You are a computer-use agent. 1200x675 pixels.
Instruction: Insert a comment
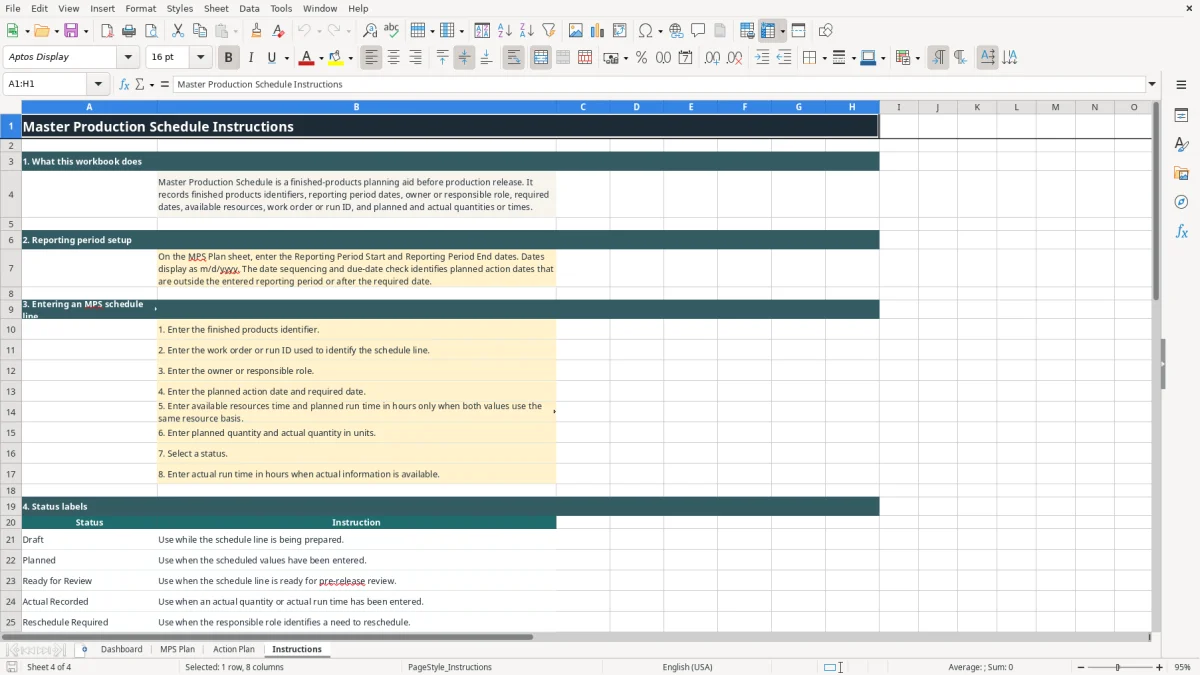698,31
